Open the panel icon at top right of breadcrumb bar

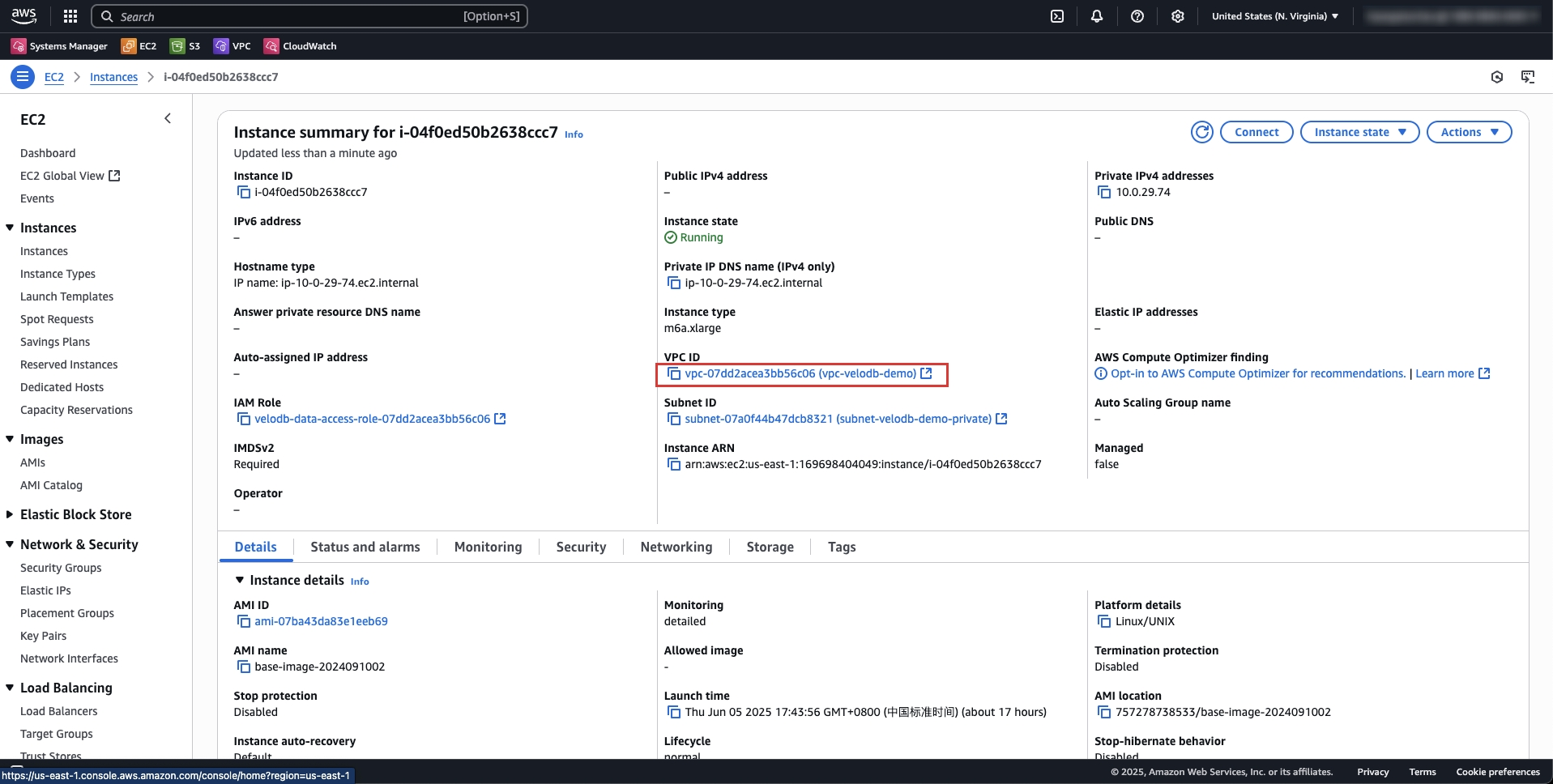click(x=1528, y=77)
